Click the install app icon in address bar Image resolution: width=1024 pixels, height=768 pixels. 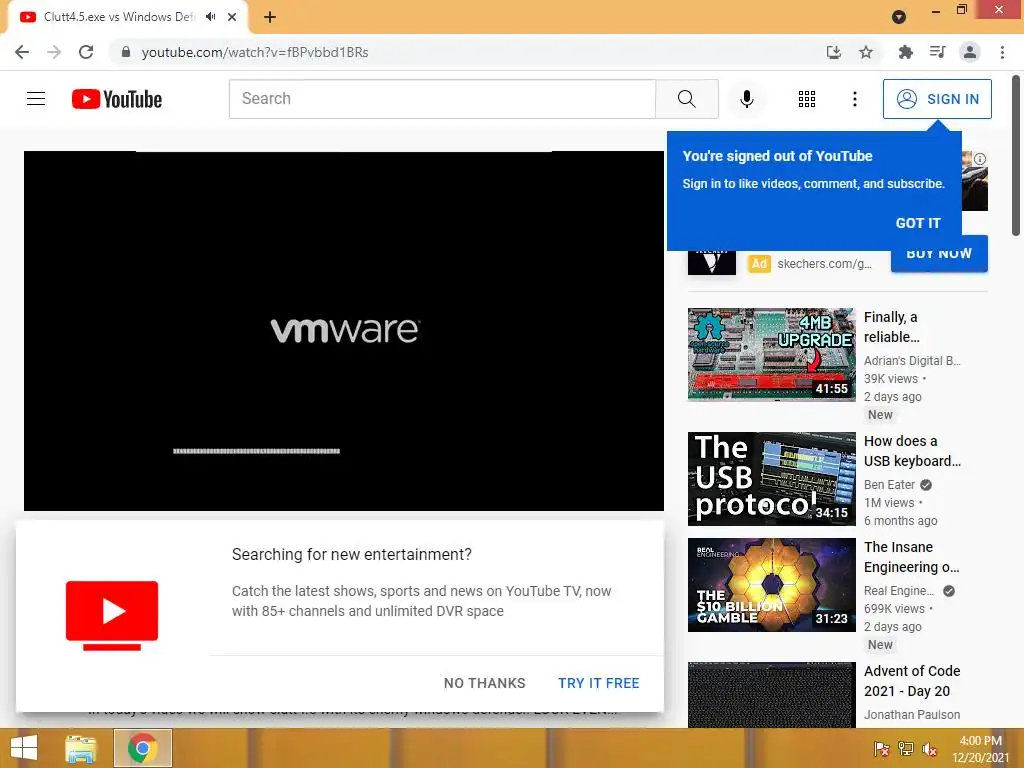833,52
